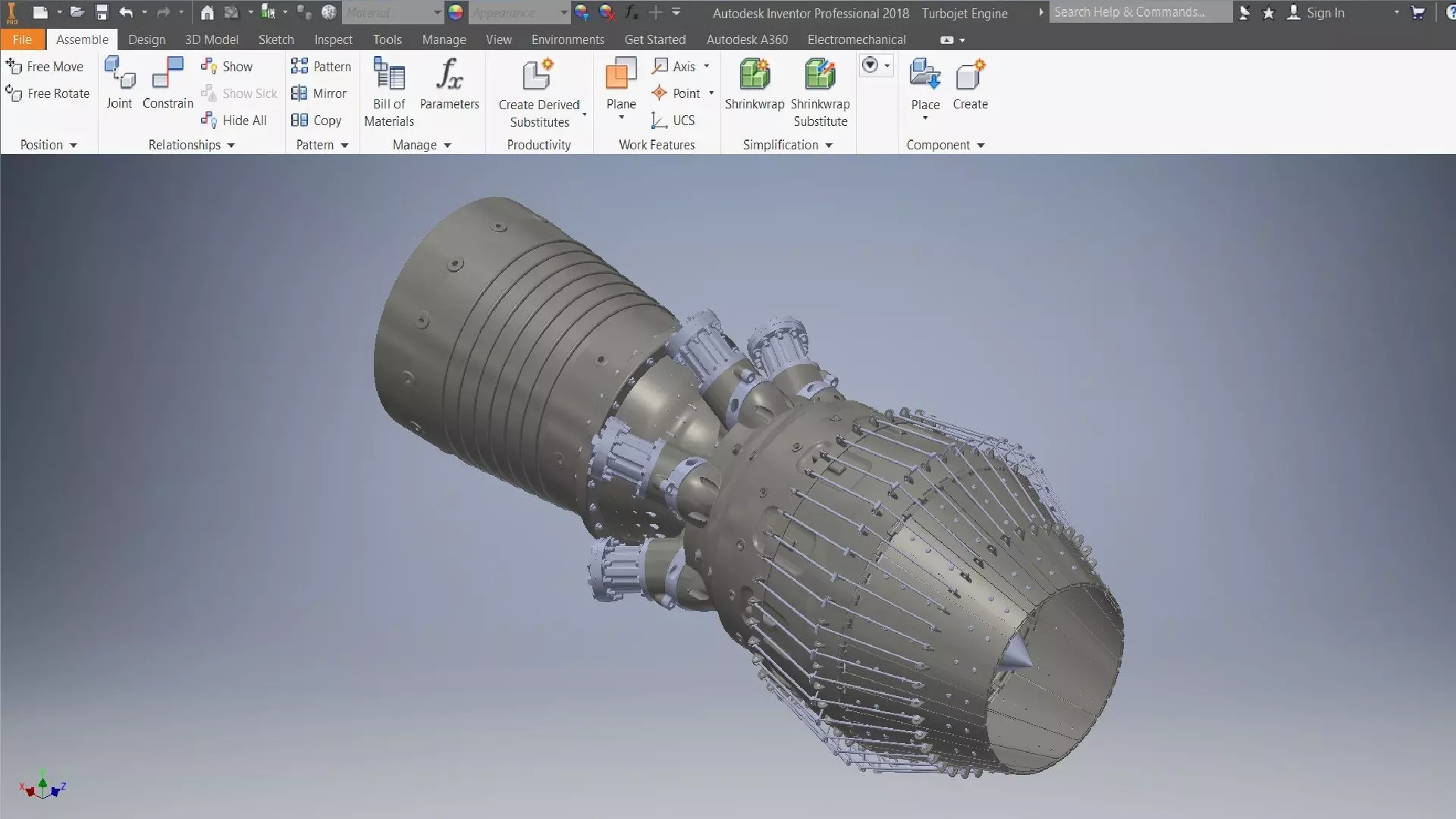This screenshot has width=1456, height=819.
Task: Click the communication center satellite icon
Action: (1244, 13)
